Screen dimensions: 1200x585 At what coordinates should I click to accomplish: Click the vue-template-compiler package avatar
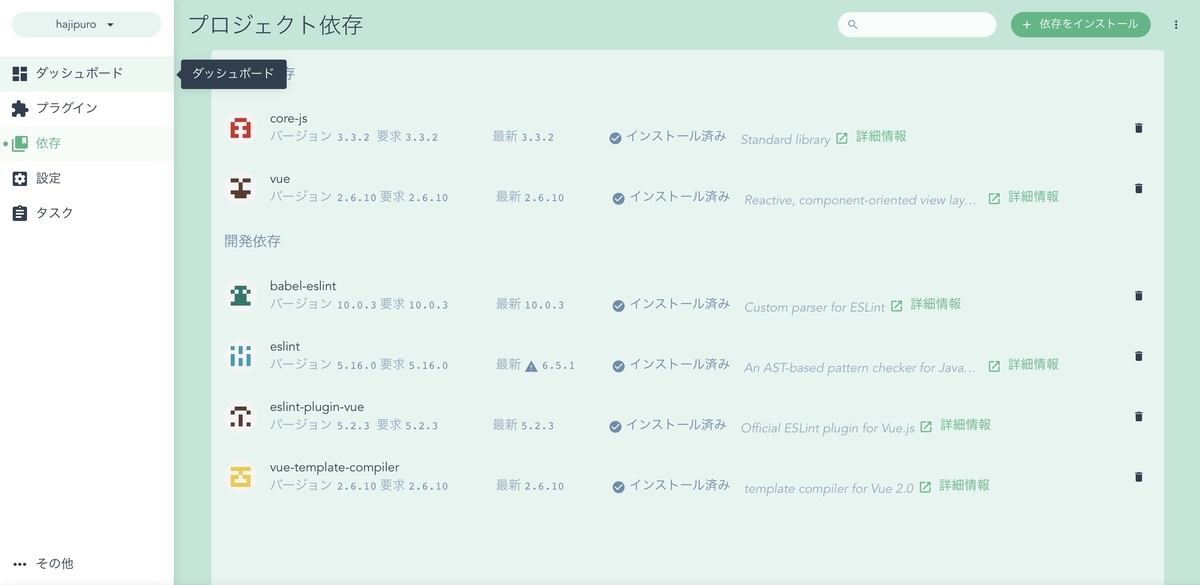point(240,477)
